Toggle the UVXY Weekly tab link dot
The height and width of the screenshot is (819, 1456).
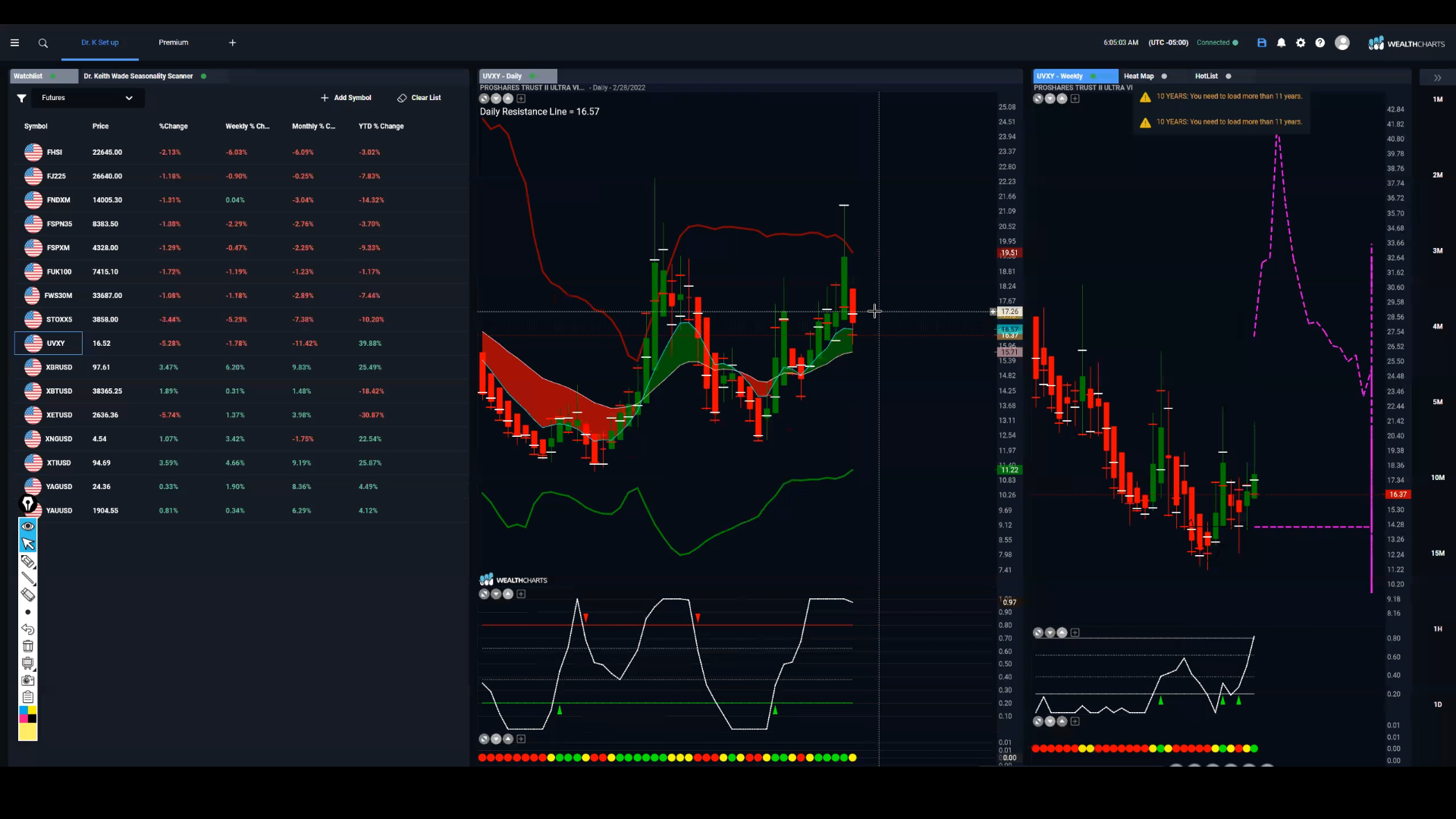[1094, 76]
